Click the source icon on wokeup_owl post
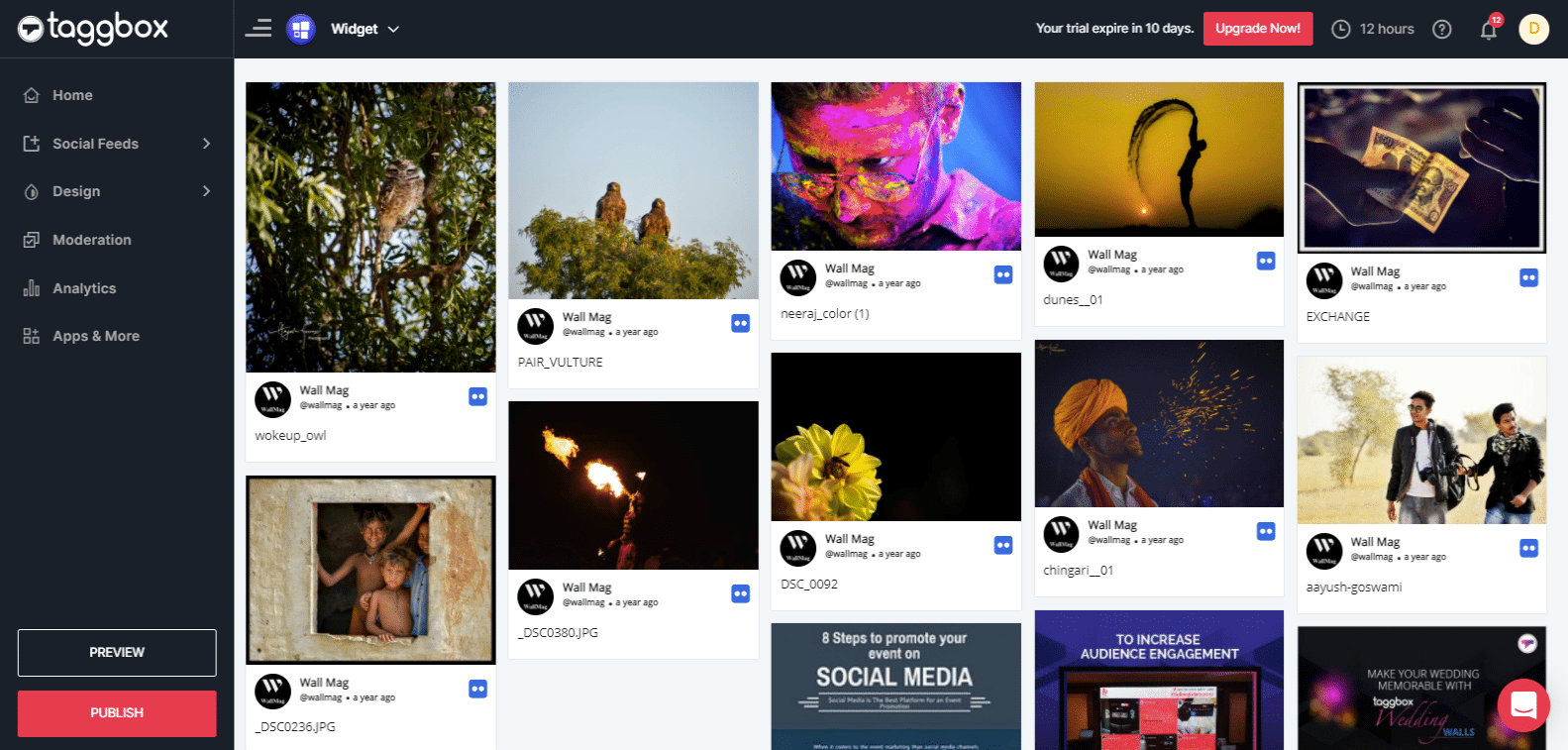This screenshot has height=750, width=1568. coord(477,396)
